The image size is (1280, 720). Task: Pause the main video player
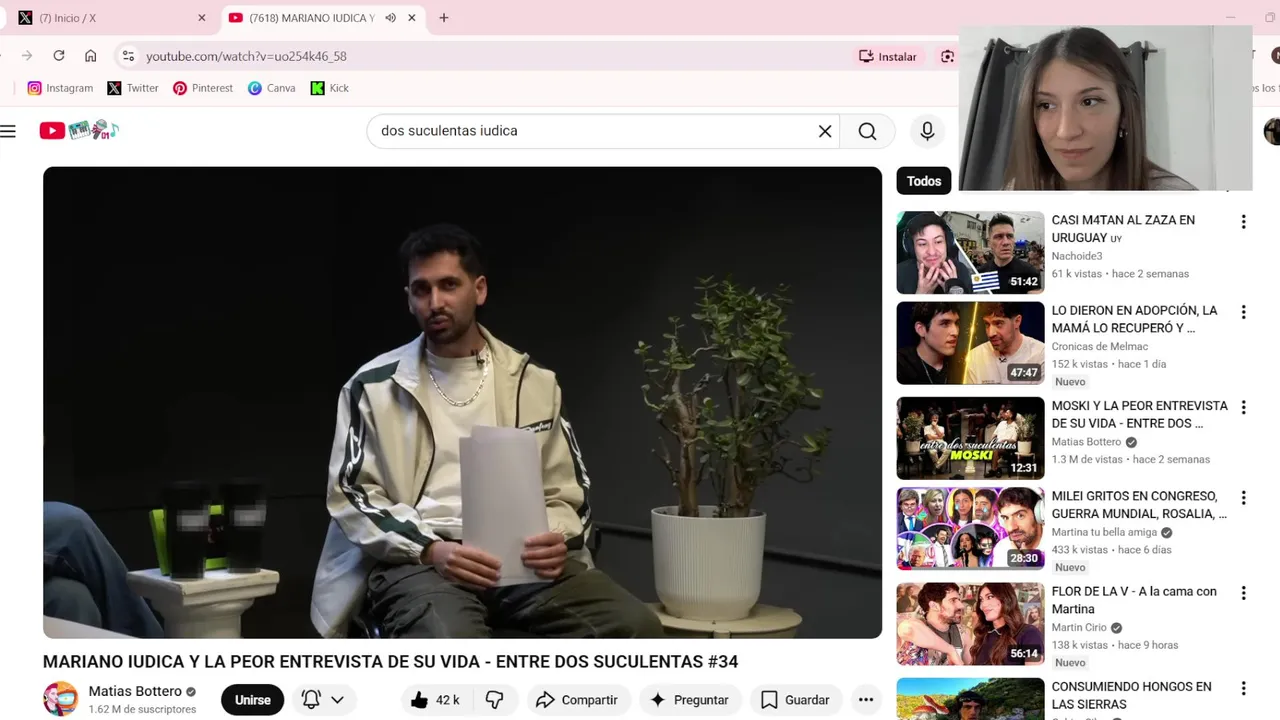point(462,402)
